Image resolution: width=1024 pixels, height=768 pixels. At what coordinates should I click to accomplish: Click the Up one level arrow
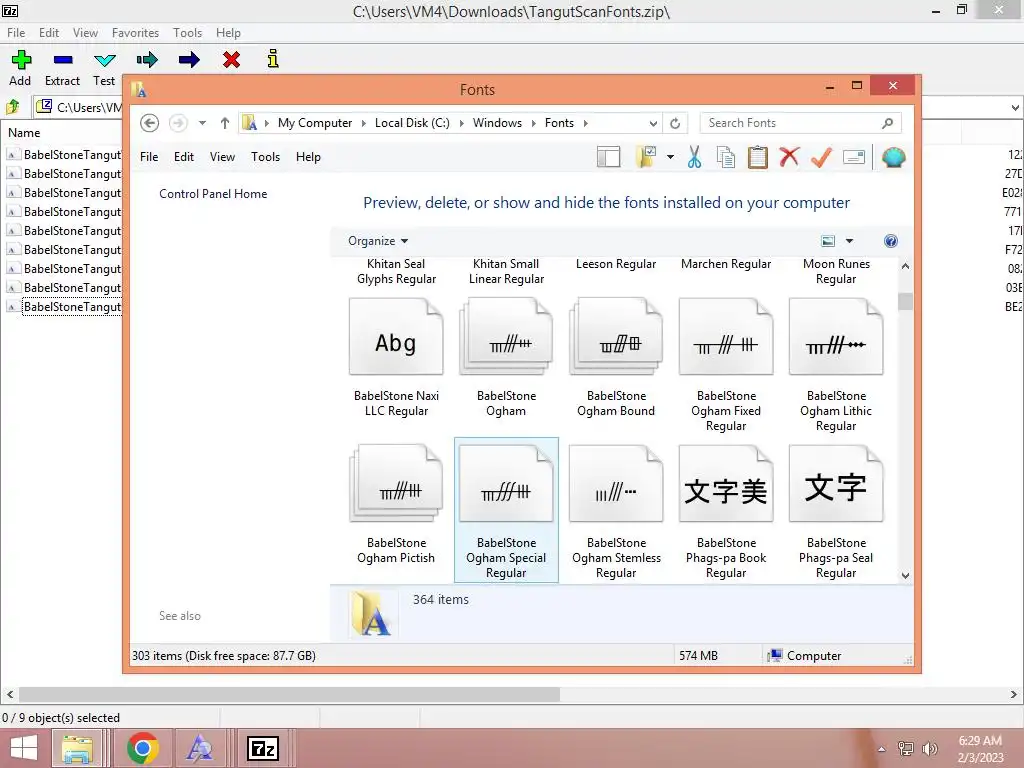coord(225,123)
